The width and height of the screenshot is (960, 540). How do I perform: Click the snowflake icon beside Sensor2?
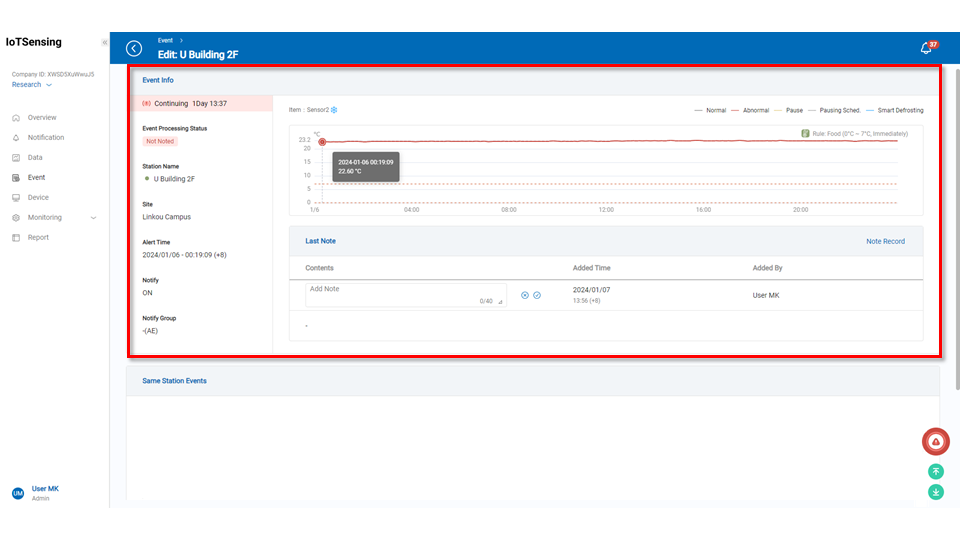tap(334, 110)
